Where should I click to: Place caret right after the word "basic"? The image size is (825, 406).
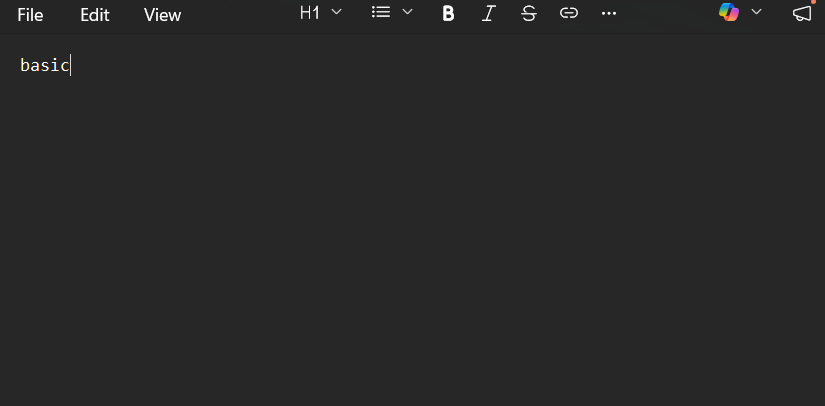pyautogui.click(x=70, y=66)
